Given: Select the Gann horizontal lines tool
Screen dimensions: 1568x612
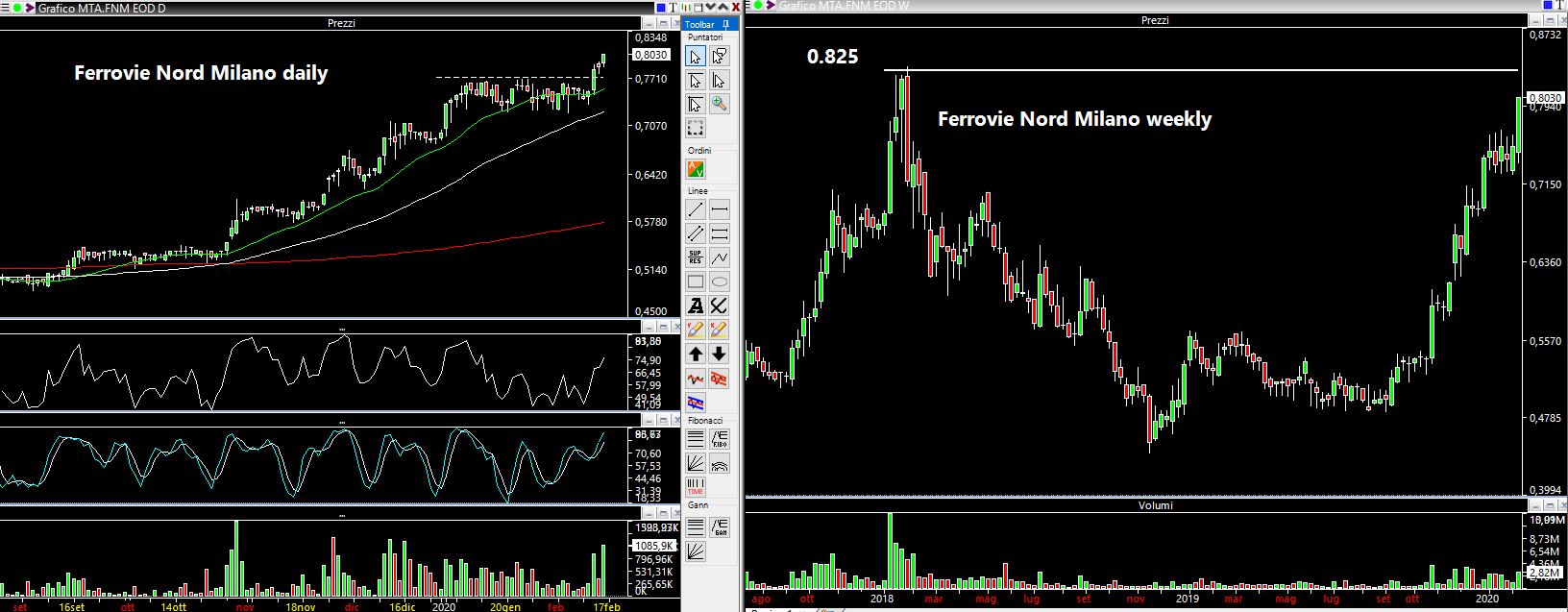Looking at the screenshot, I should (696, 526).
